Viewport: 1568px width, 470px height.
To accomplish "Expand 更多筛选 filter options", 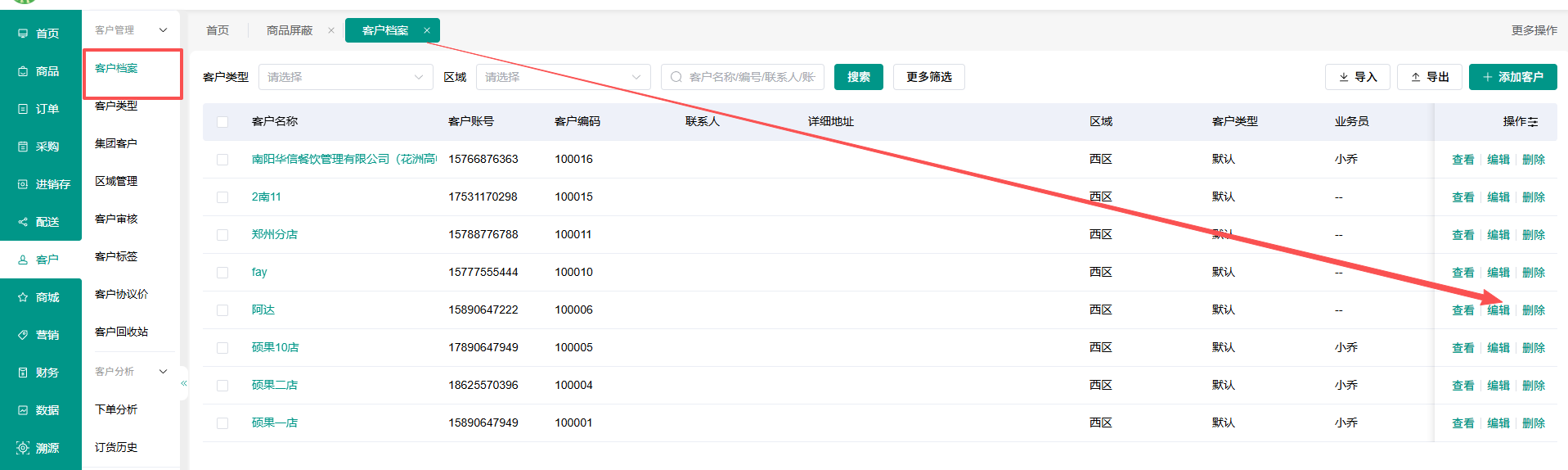I will tap(929, 77).
